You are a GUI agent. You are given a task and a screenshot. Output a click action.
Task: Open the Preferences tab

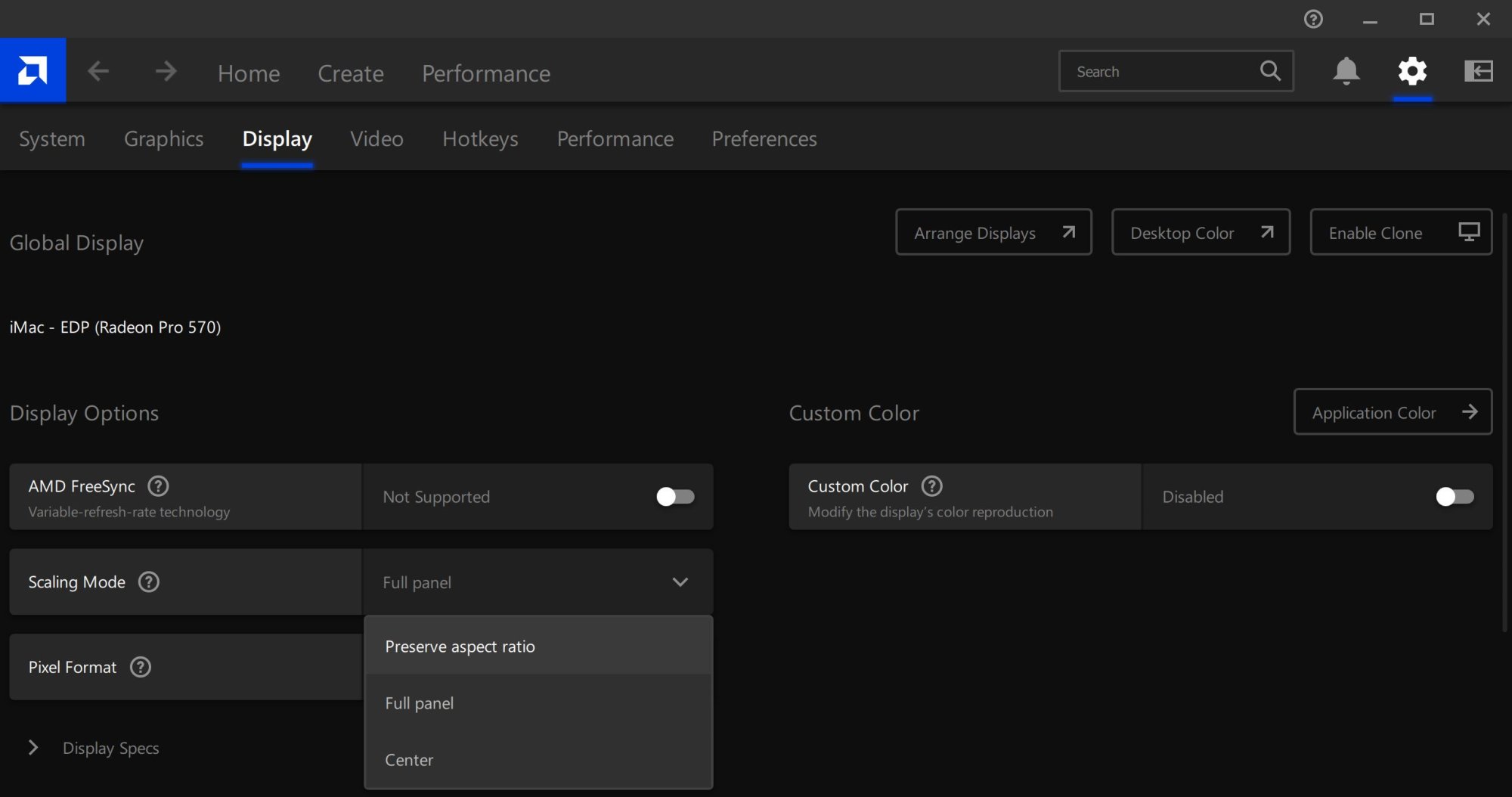pyautogui.click(x=764, y=138)
